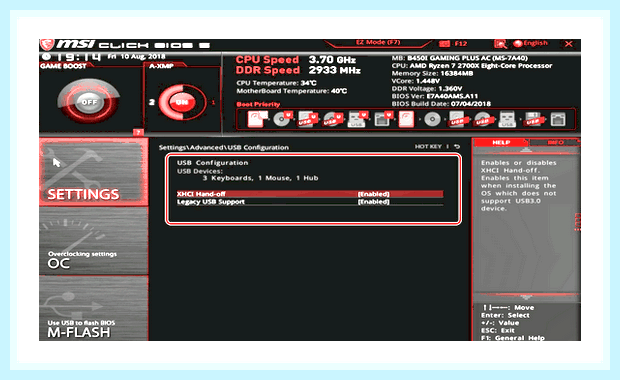
Task: Select legacy hard disk boot icon
Action: (x=406, y=119)
